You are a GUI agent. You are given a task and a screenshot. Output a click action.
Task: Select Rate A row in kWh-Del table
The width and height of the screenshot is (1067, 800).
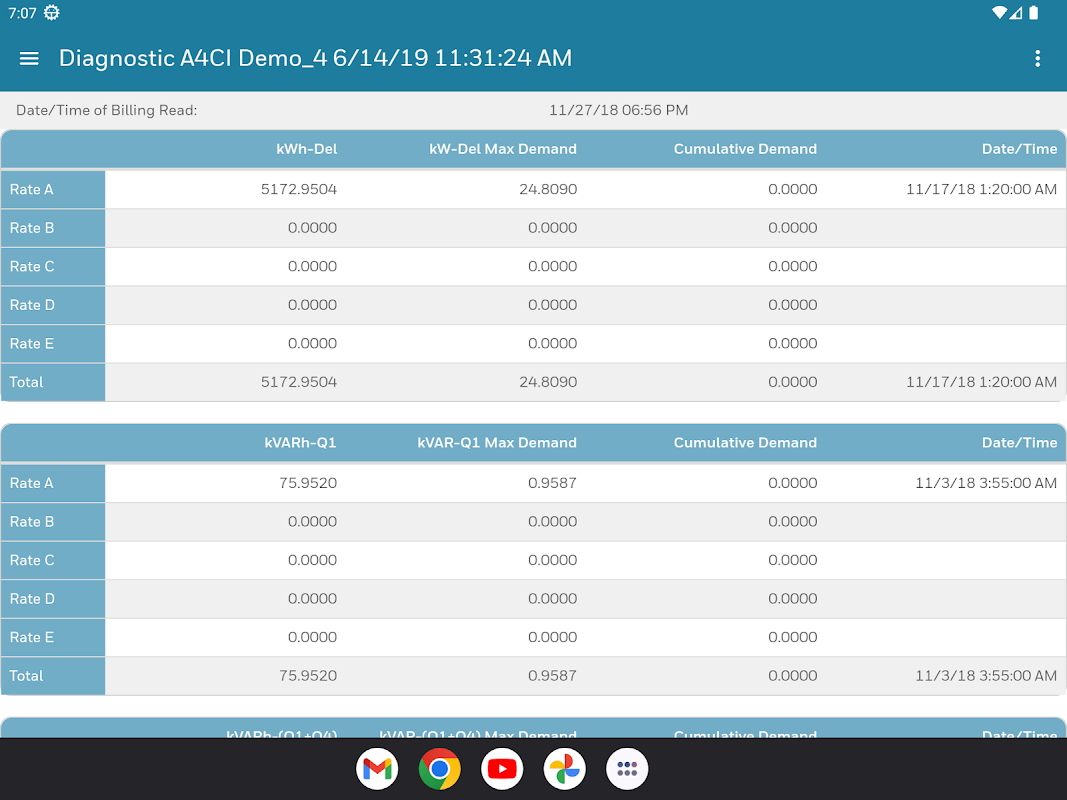tap(534, 190)
